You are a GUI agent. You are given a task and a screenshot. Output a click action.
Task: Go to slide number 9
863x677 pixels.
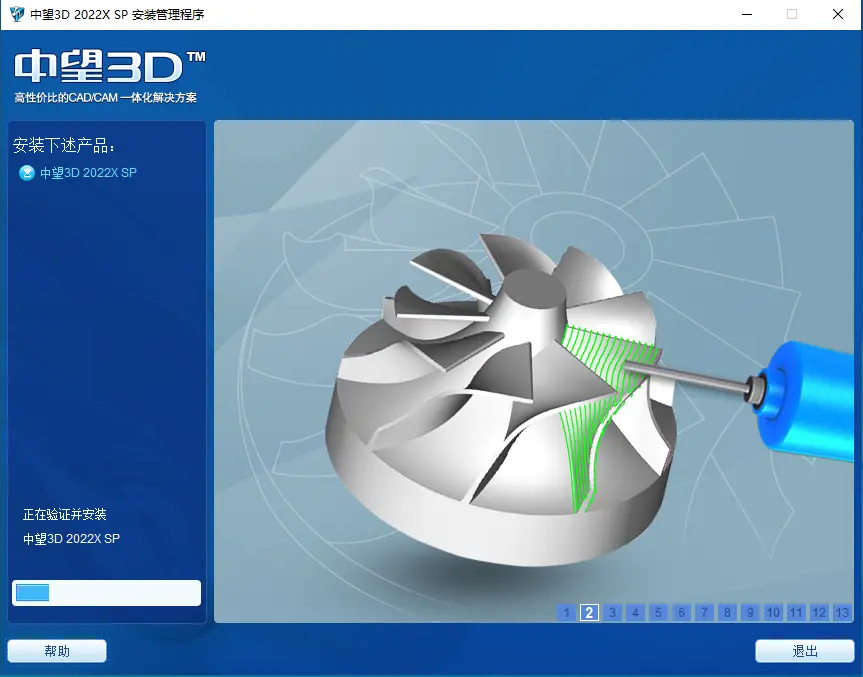coord(750,613)
